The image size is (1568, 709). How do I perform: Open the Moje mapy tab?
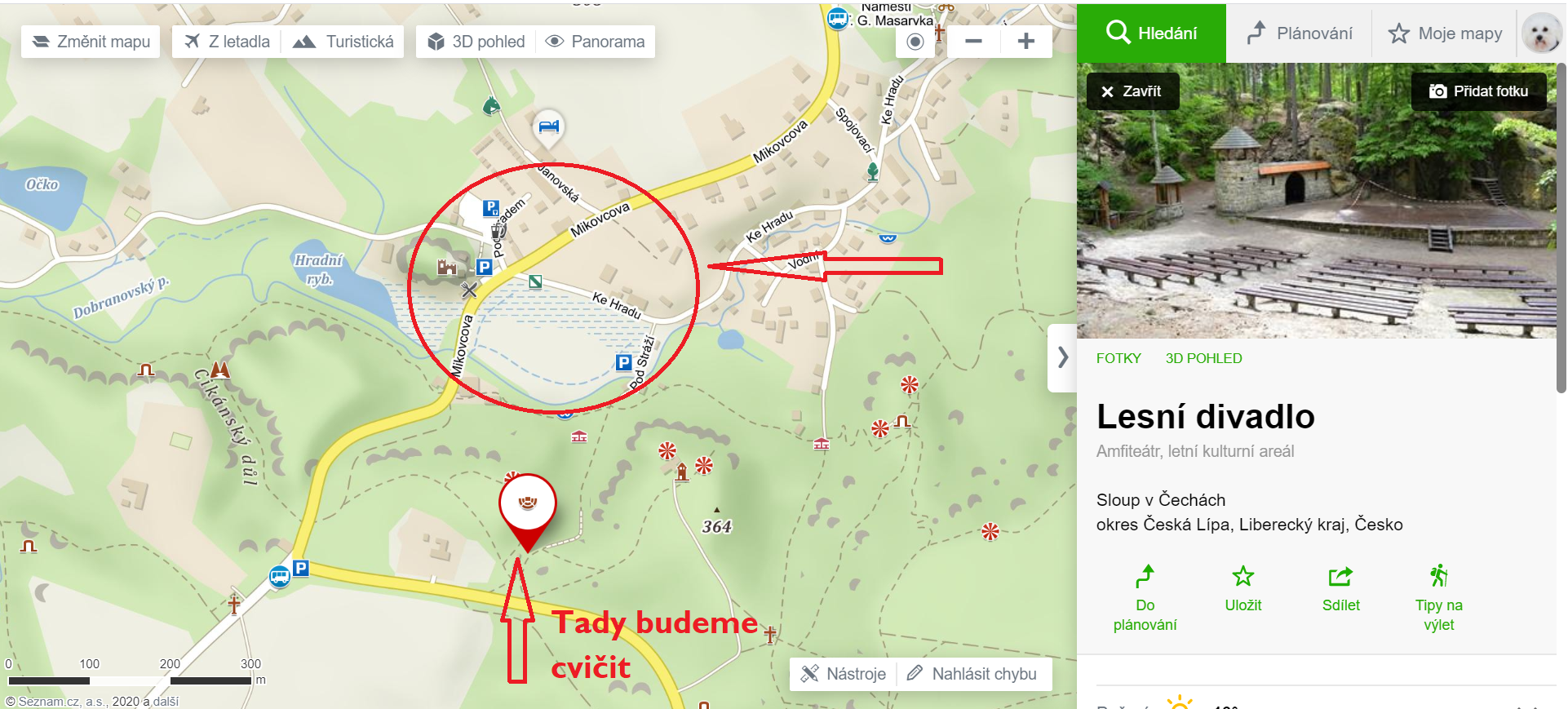[x=1445, y=33]
